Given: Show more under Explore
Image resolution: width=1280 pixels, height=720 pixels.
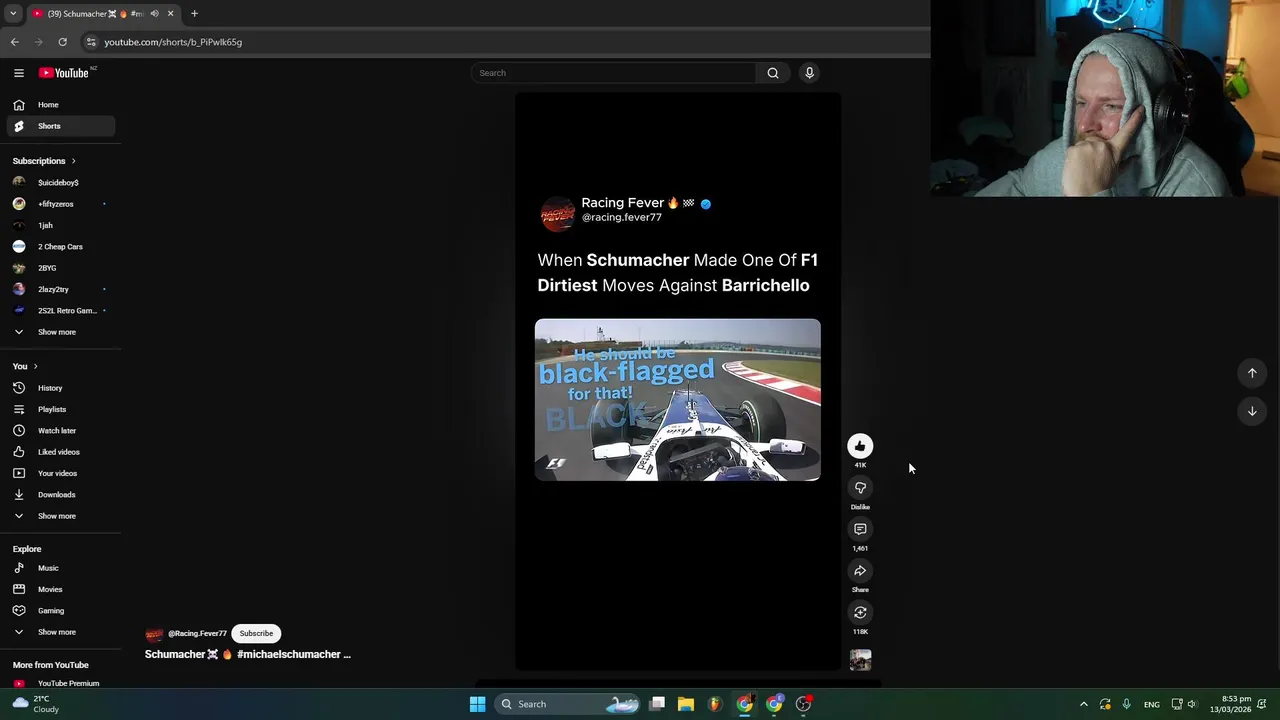Looking at the screenshot, I should point(60,632).
